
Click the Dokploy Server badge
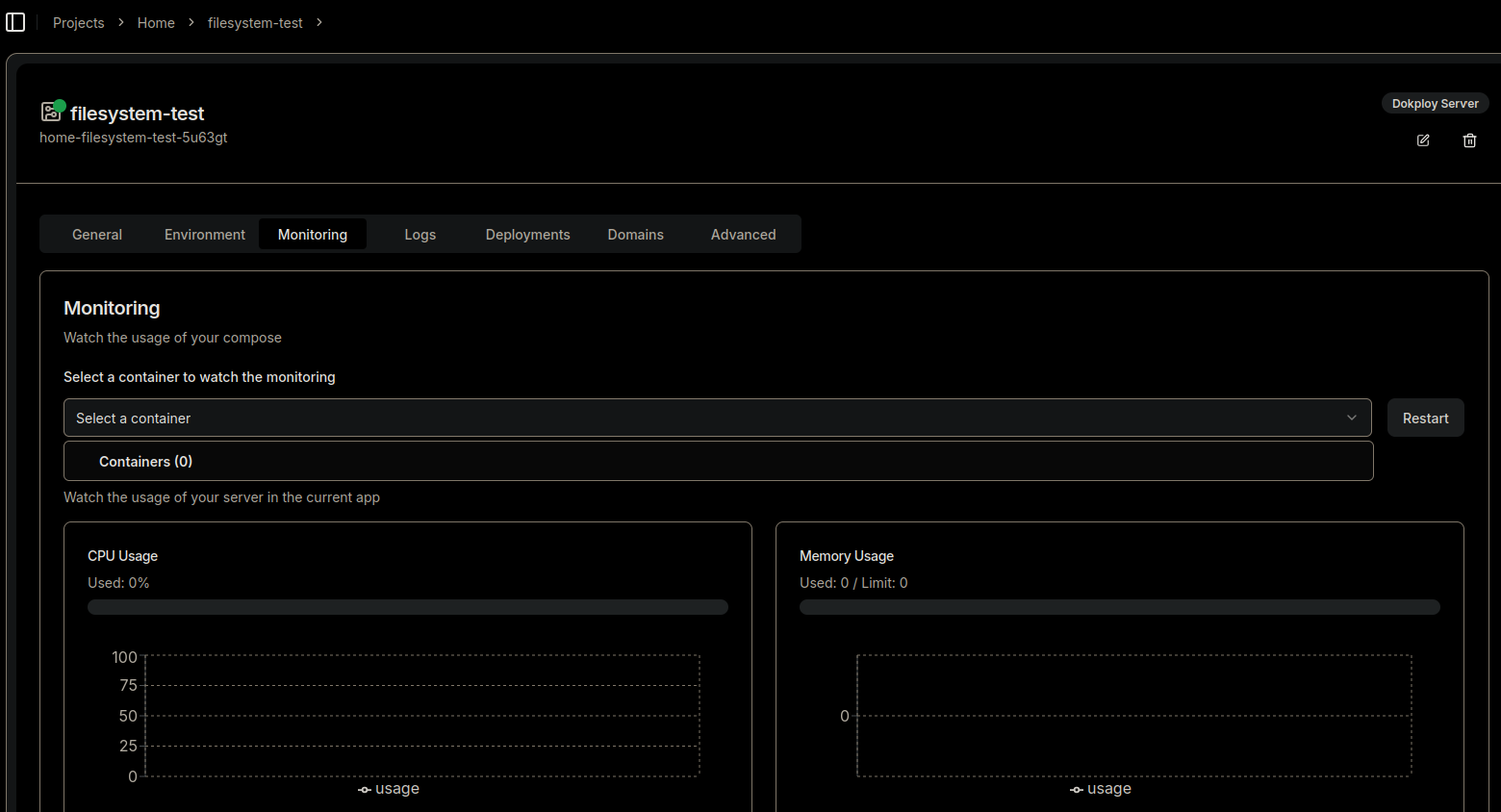(1436, 103)
